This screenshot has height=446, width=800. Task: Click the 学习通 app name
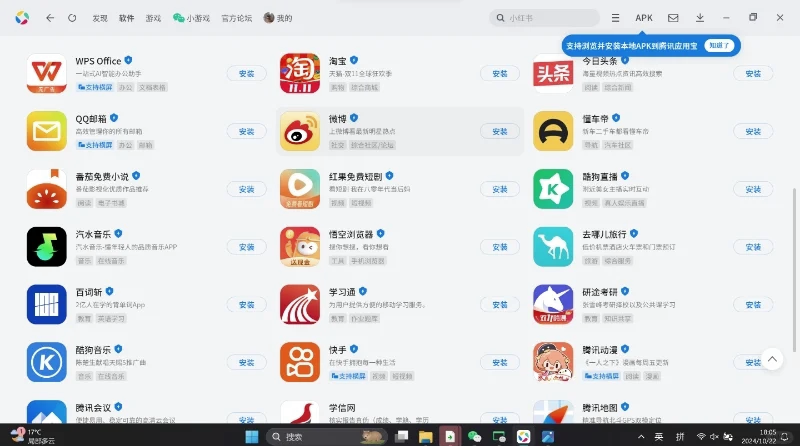(x=342, y=292)
